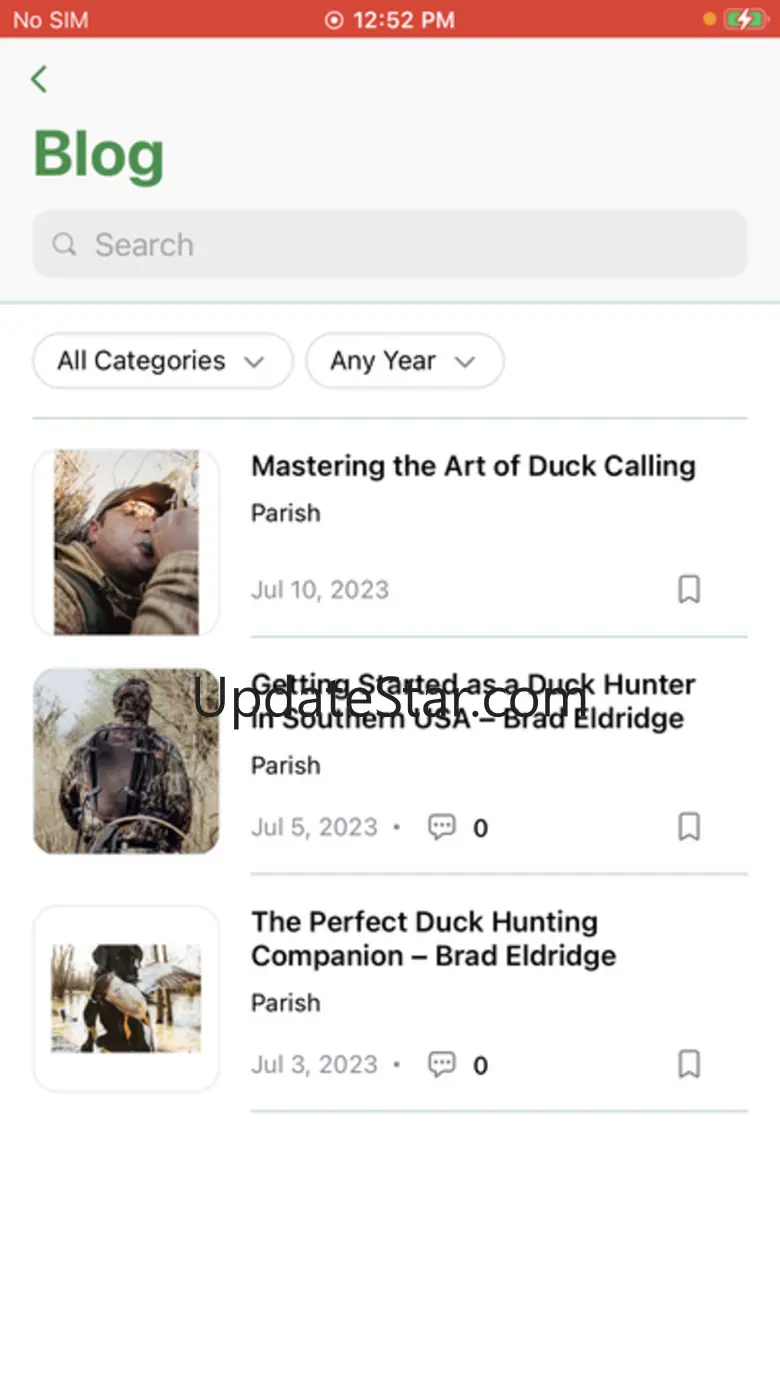This screenshot has height=1387, width=780.
Task: Open Getting Started as a Duck Hunter article
Action: point(473,701)
